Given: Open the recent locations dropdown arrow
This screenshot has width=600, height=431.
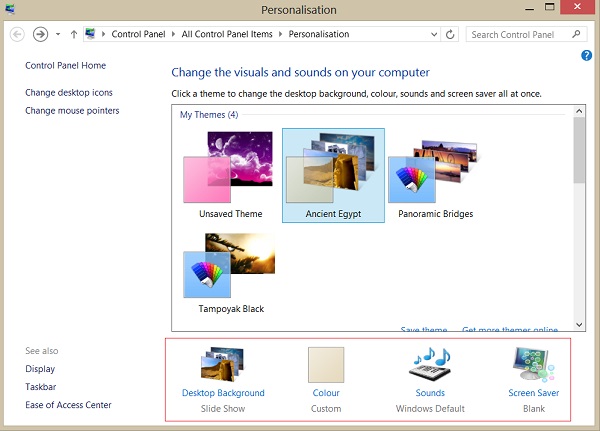Looking at the screenshot, I should point(58,34).
